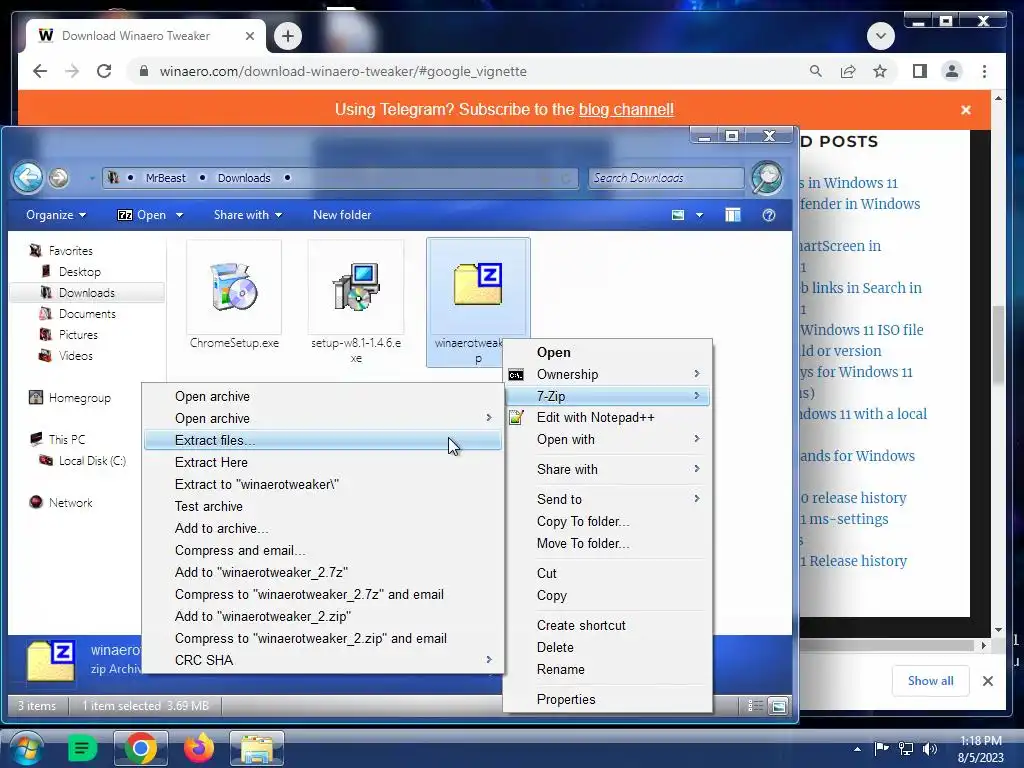Click the volume speaker tray icon
1024x768 pixels.
point(930,749)
